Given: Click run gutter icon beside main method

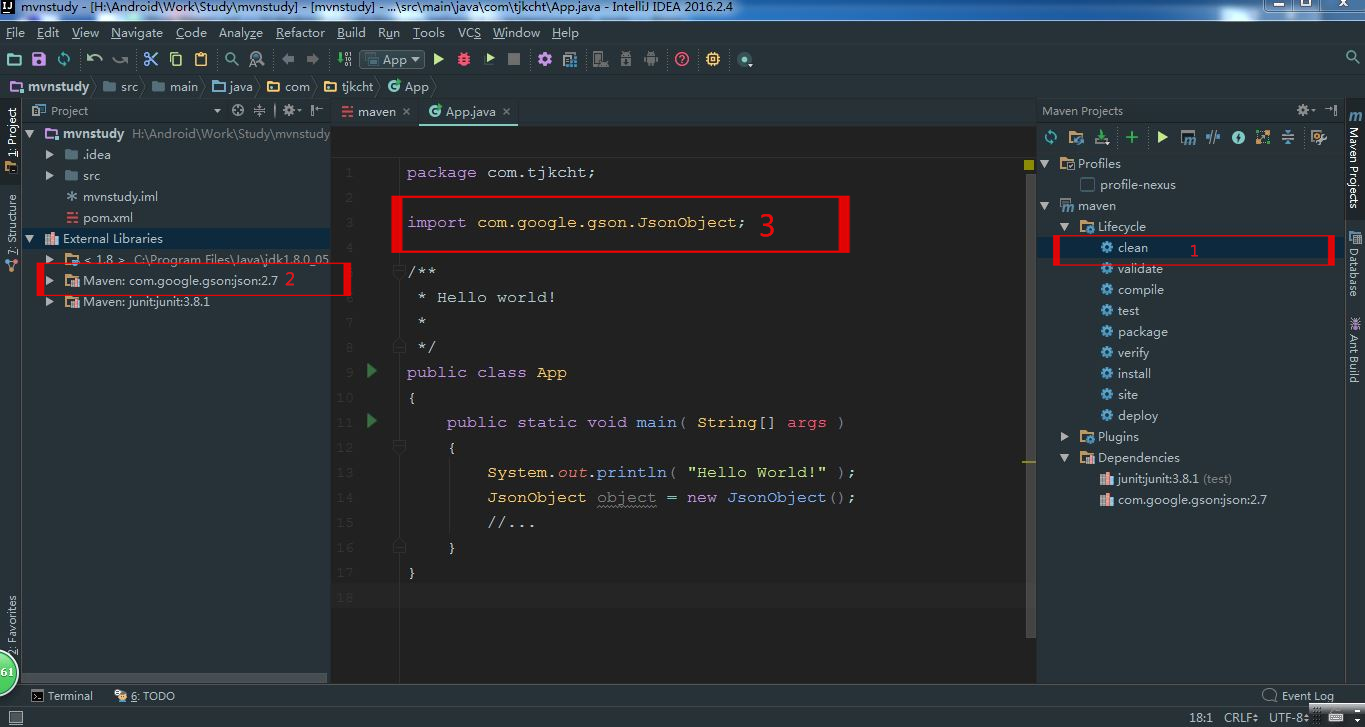Looking at the screenshot, I should [x=372, y=421].
